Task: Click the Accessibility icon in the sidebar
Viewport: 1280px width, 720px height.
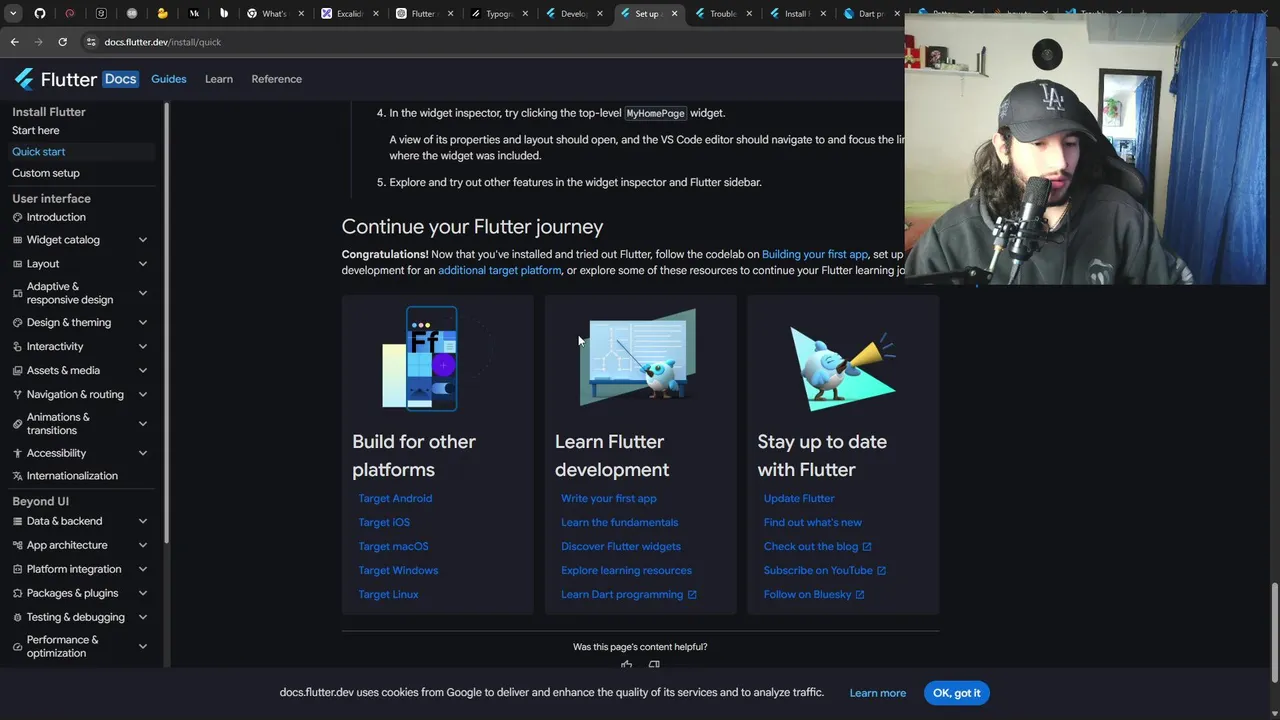Action: 17,453
